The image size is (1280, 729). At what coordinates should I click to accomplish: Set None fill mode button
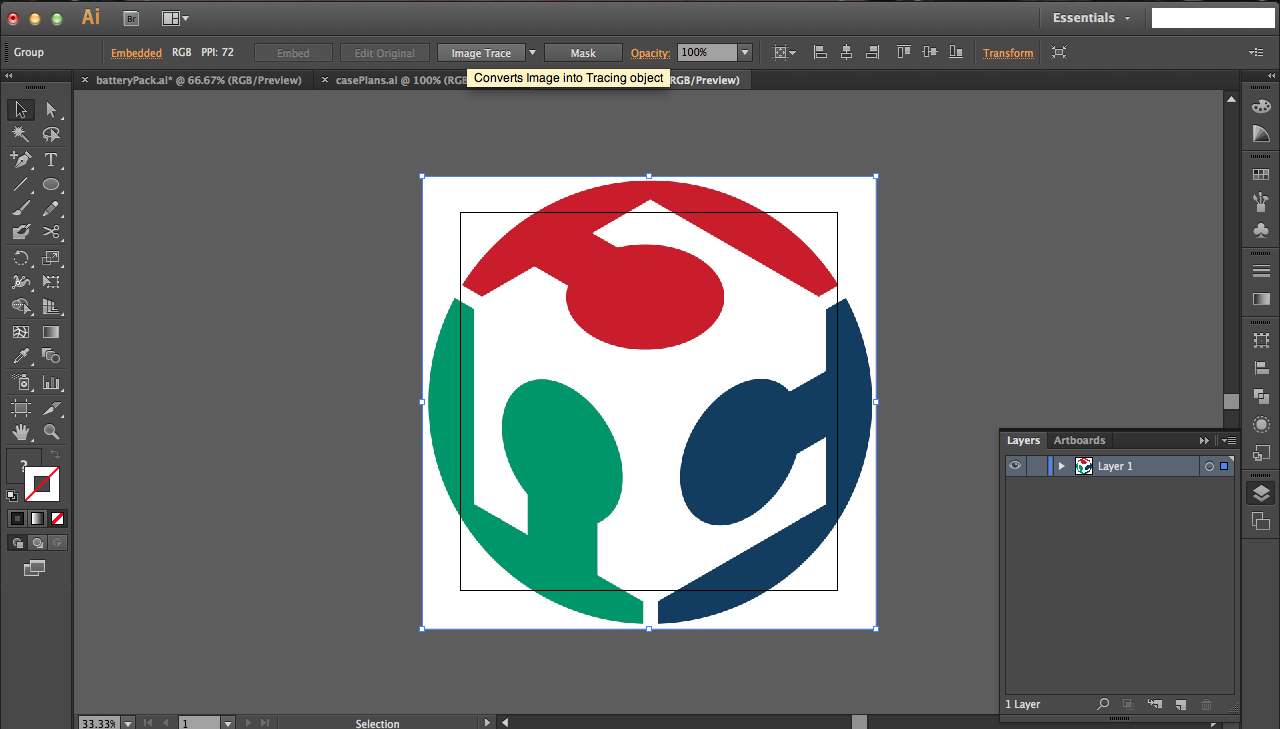(57, 518)
